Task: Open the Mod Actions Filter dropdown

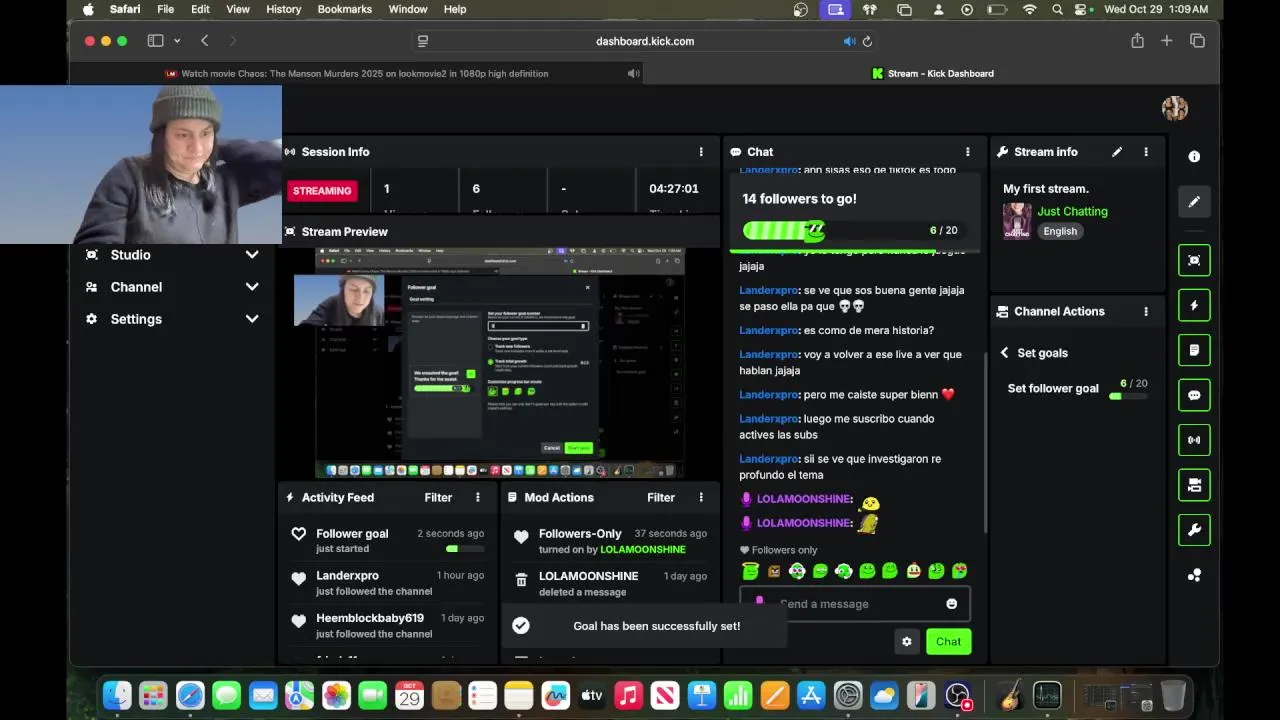Action: 661,497
